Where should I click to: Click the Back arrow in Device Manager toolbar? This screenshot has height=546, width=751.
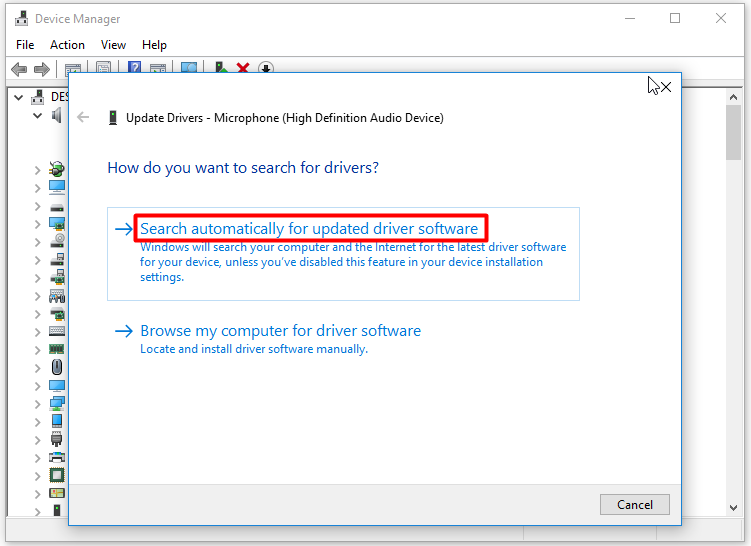coord(19,69)
